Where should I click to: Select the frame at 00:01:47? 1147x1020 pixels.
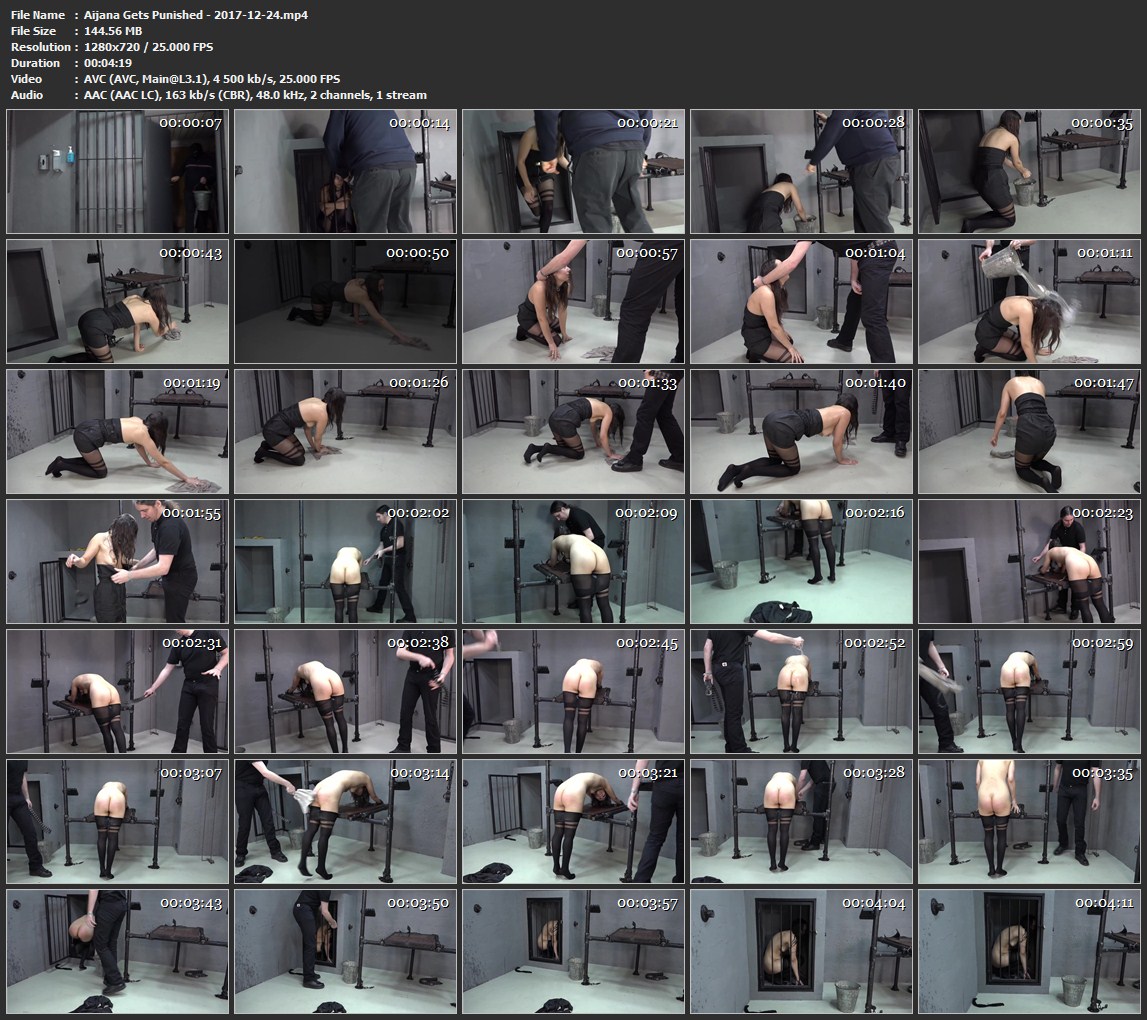pyautogui.click(x=1029, y=432)
